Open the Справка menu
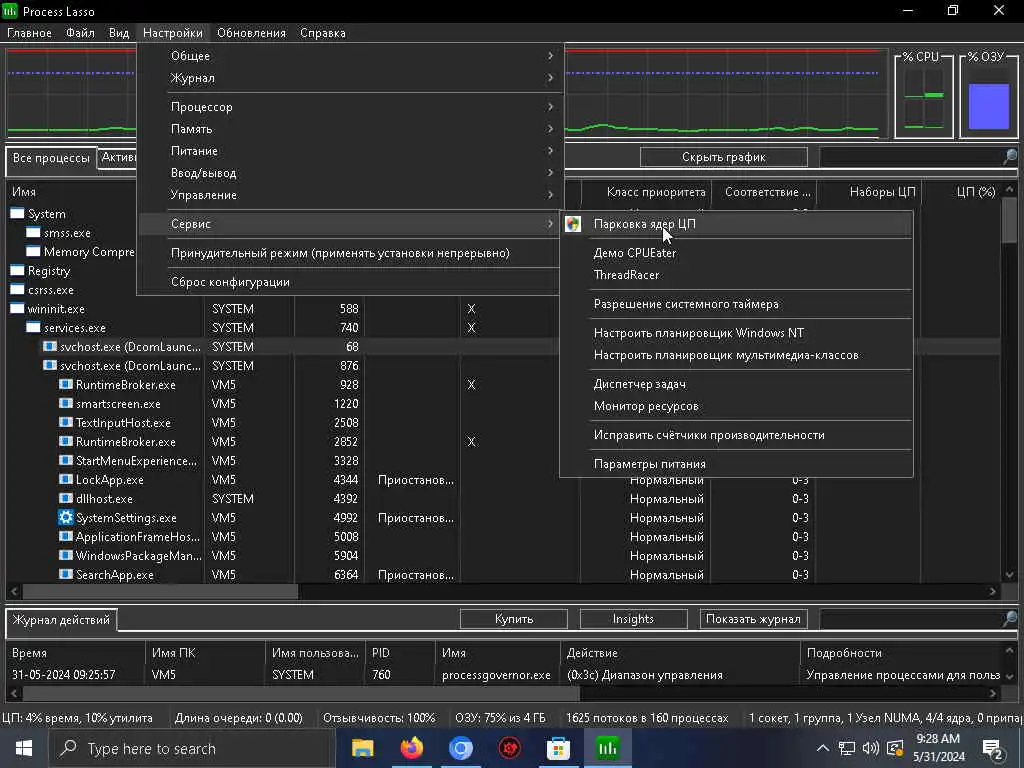 [x=323, y=33]
